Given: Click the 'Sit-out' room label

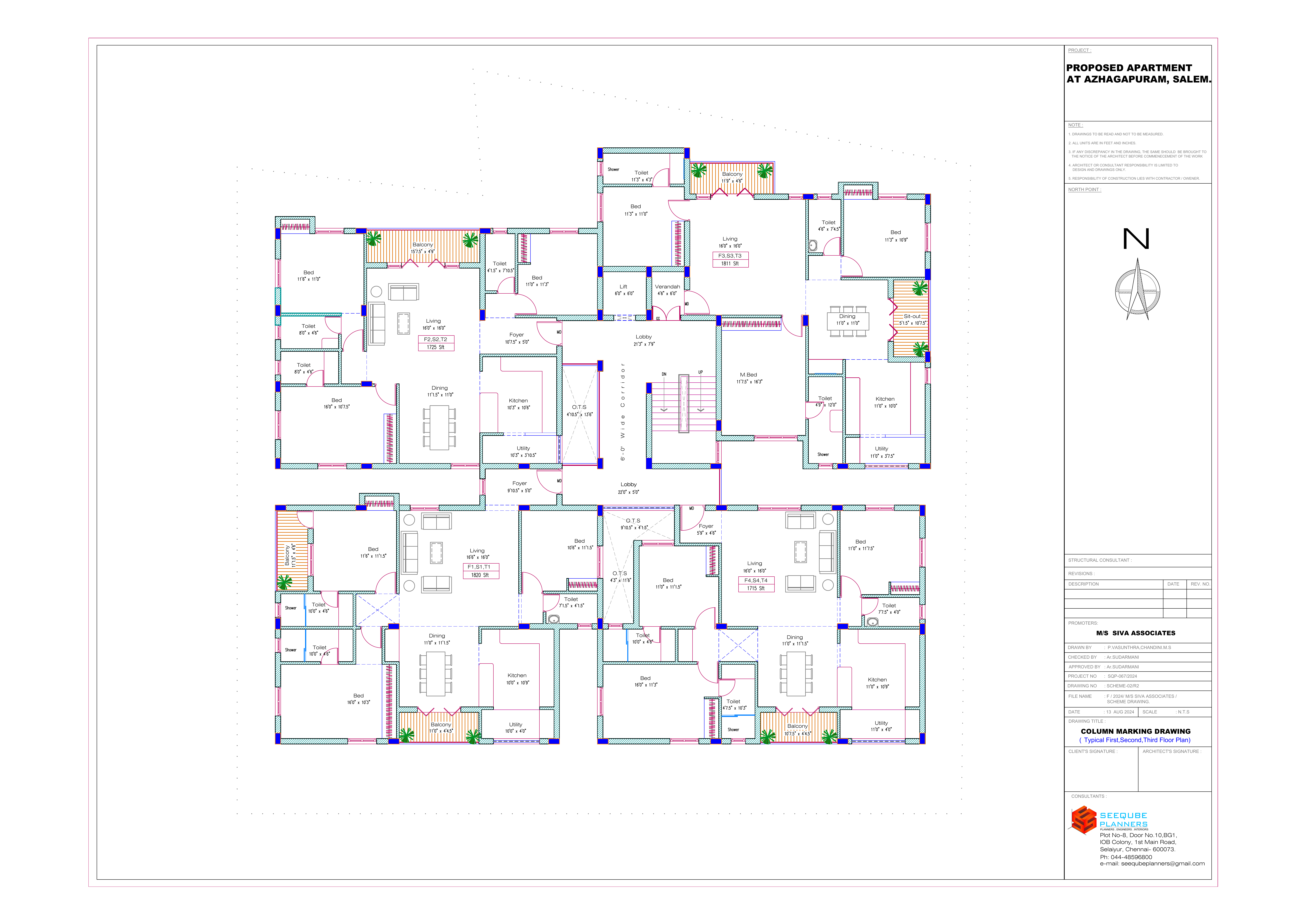Looking at the screenshot, I should [x=912, y=316].
